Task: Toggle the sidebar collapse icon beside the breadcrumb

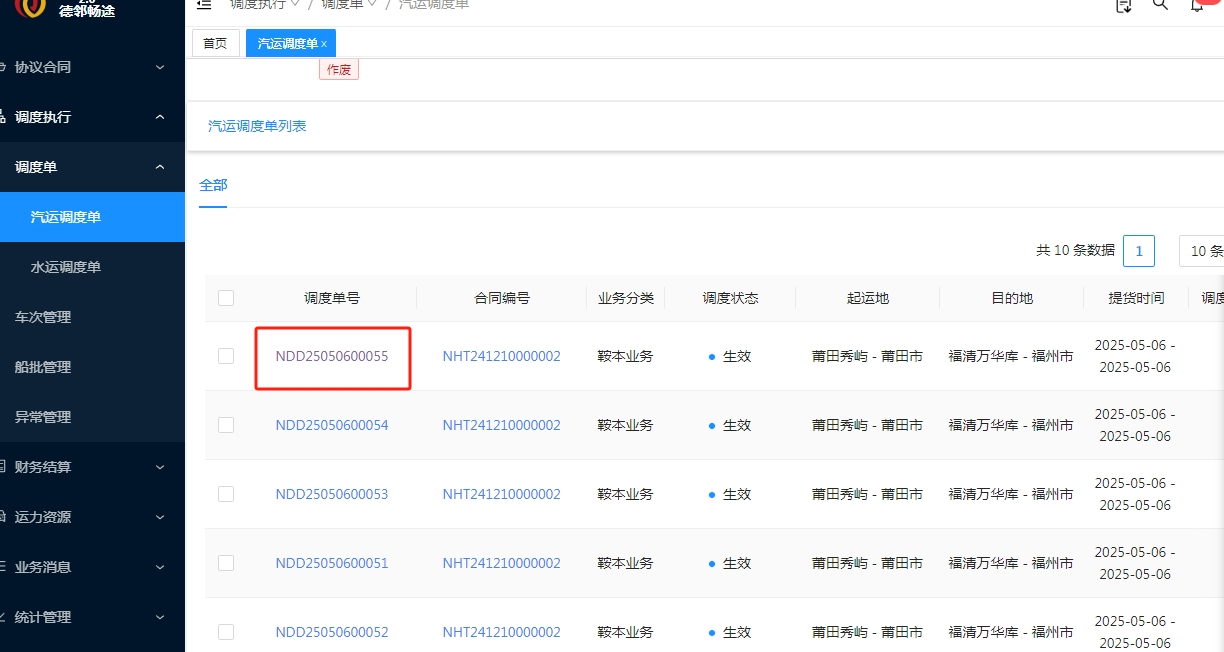Action: 204,4
